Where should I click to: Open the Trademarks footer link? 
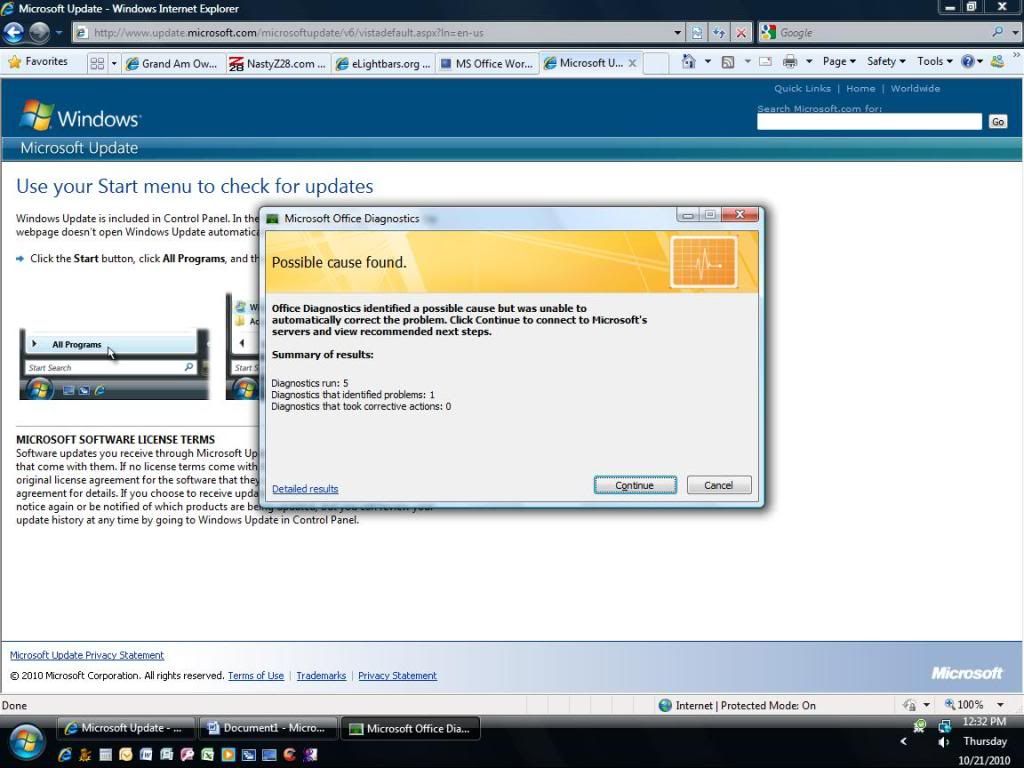tap(321, 675)
